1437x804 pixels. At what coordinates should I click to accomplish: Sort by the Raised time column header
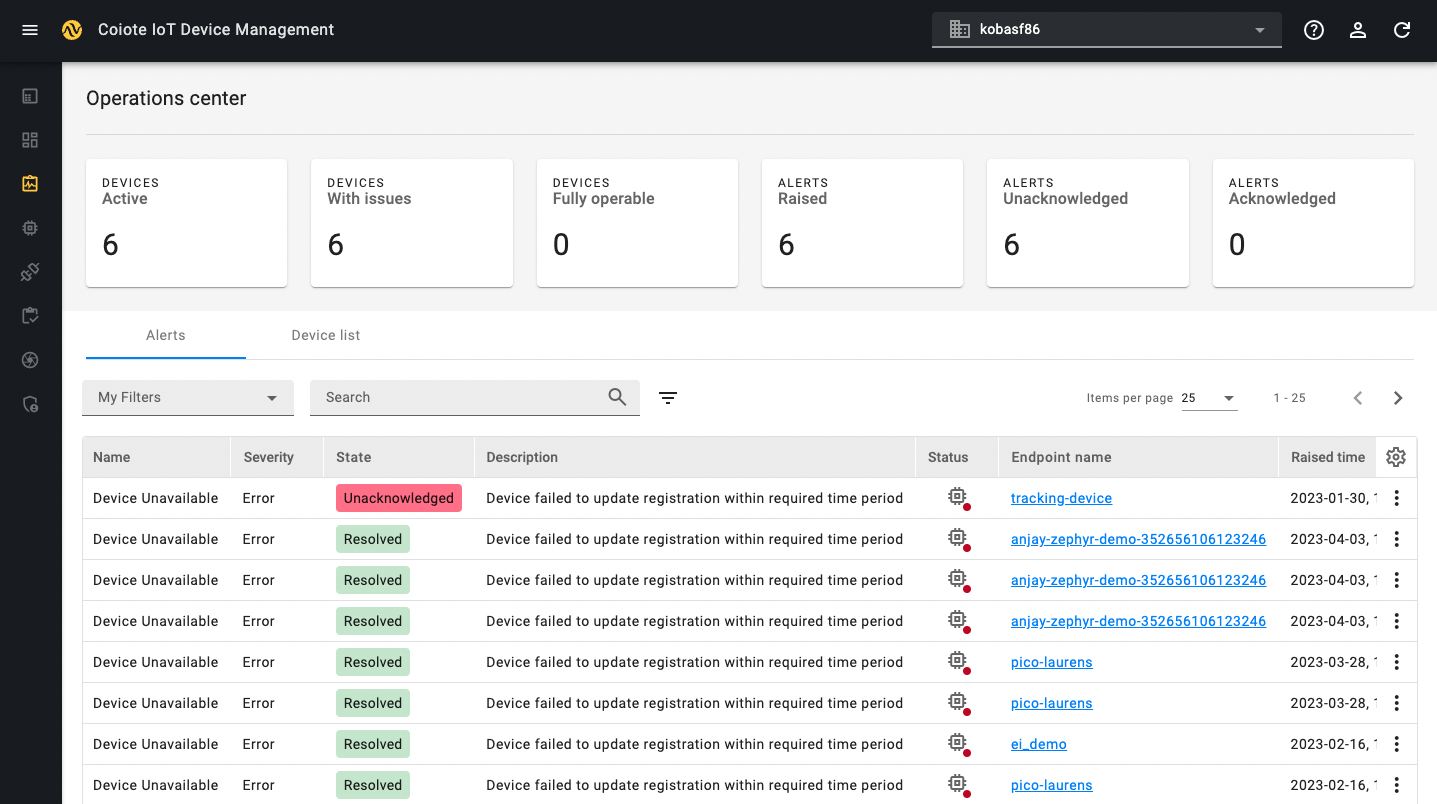(x=1328, y=457)
